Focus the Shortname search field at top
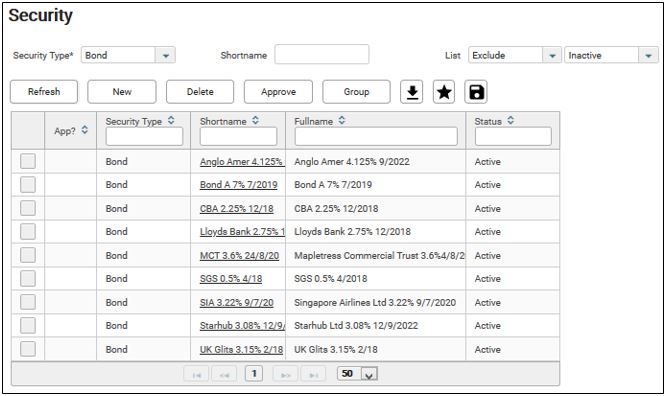The width and height of the screenshot is (667, 396). pos(322,54)
